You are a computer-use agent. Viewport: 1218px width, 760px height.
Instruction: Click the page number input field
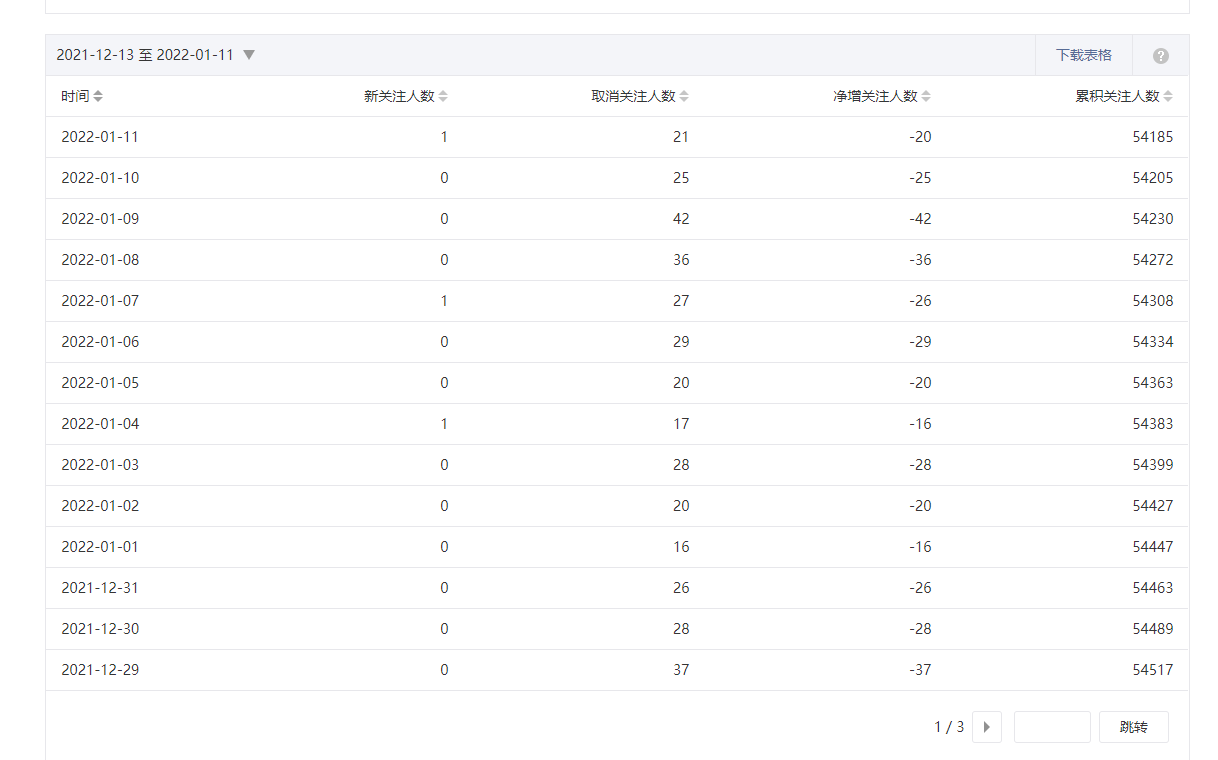(1051, 727)
